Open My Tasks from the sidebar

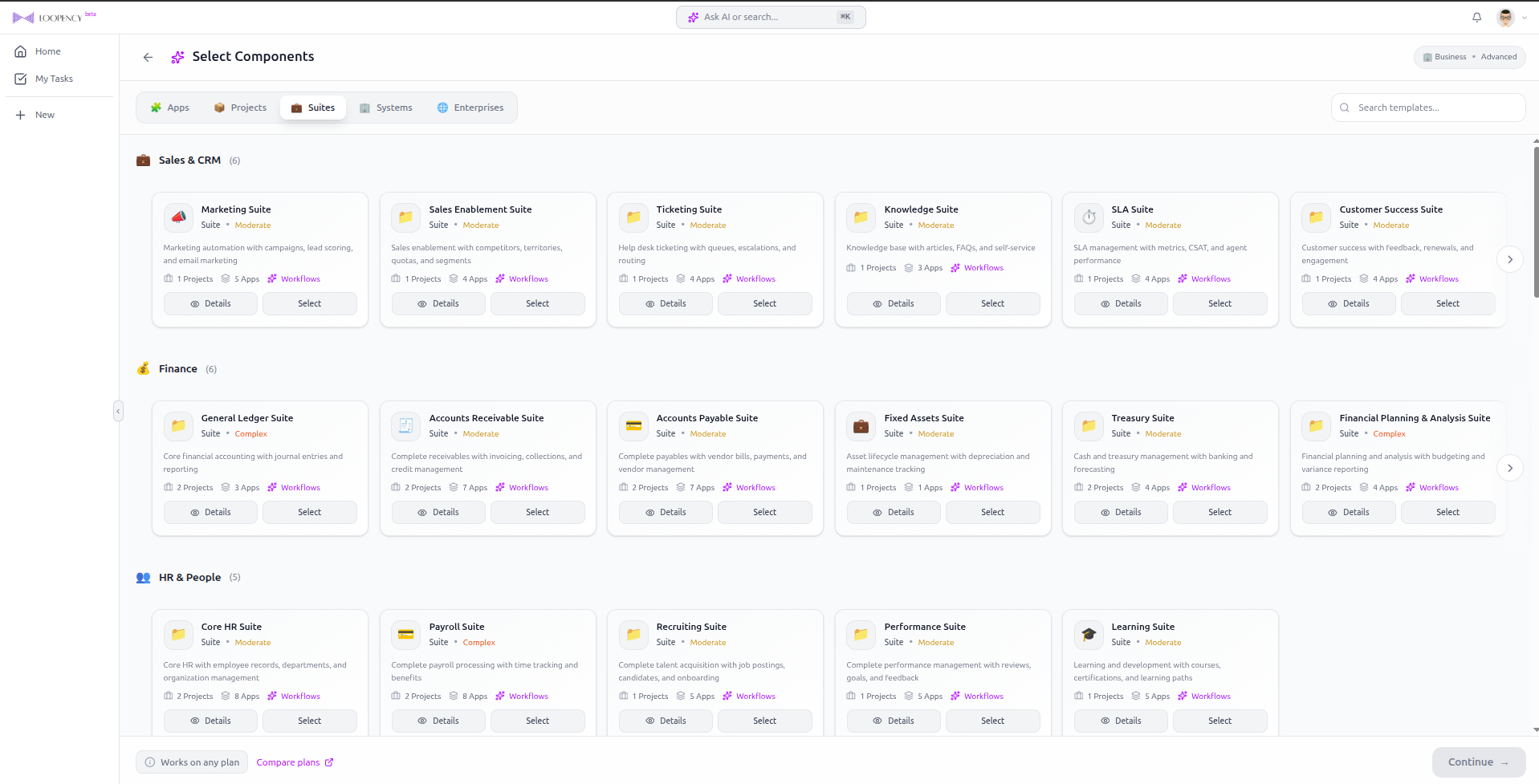[x=55, y=79]
